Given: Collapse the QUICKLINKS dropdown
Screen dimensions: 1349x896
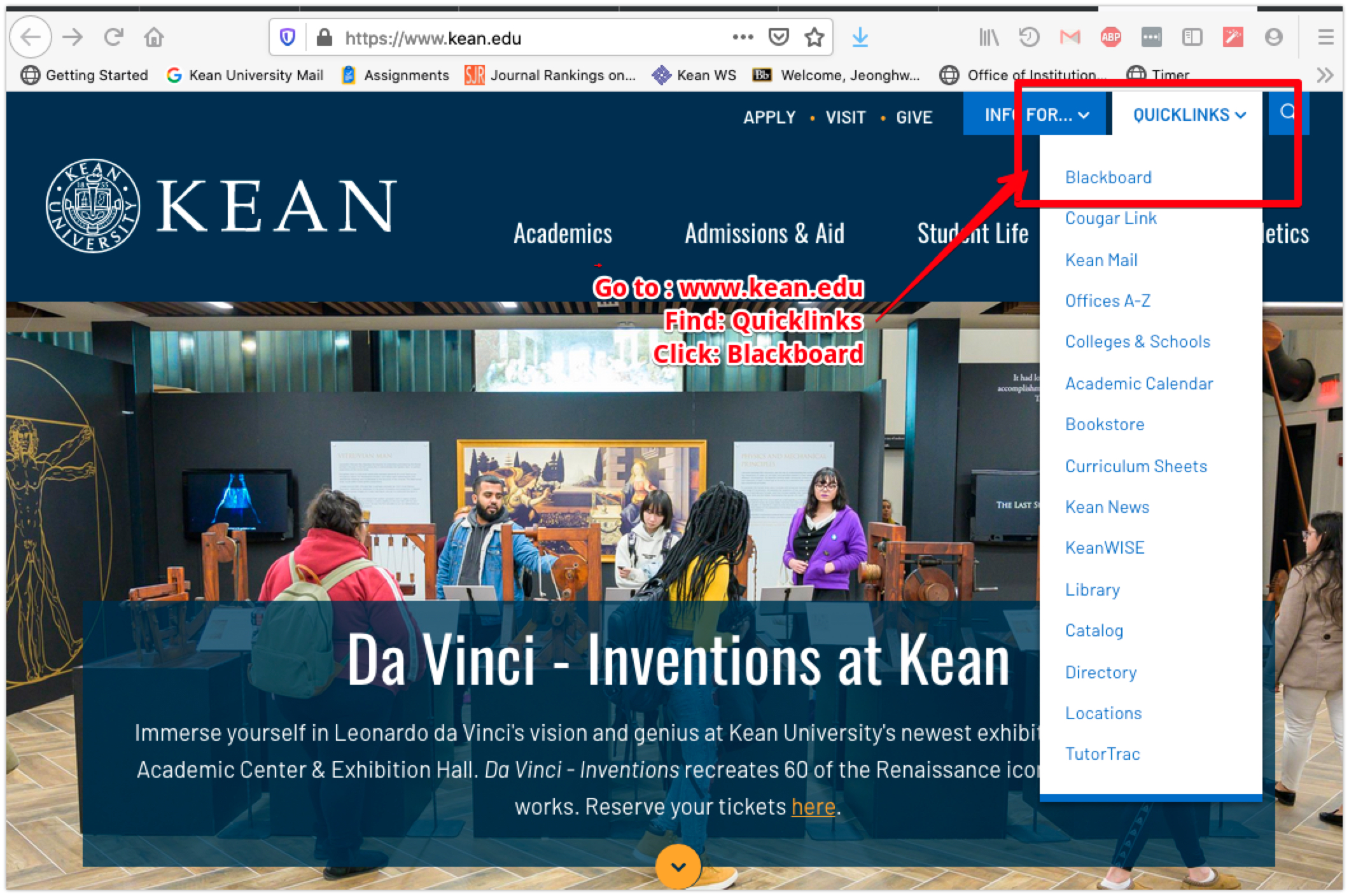Looking at the screenshot, I should point(1189,115).
